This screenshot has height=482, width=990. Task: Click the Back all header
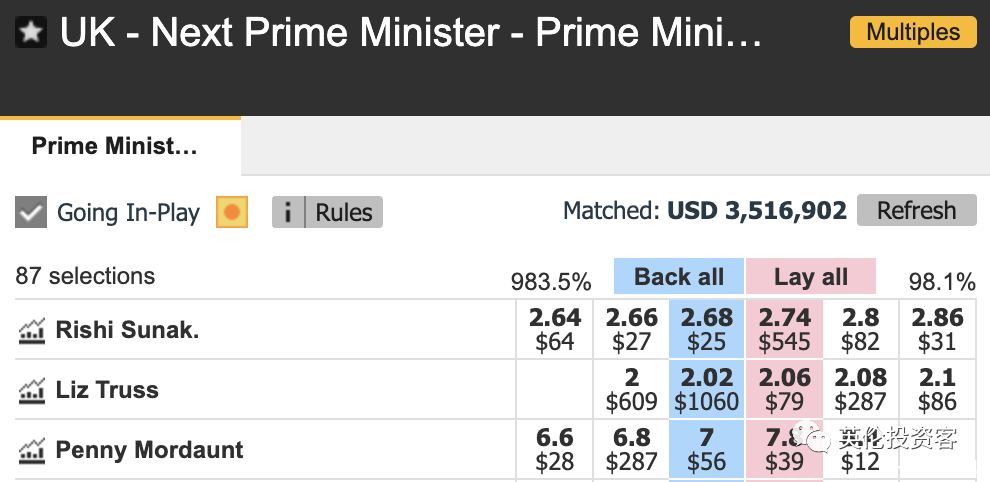[679, 276]
